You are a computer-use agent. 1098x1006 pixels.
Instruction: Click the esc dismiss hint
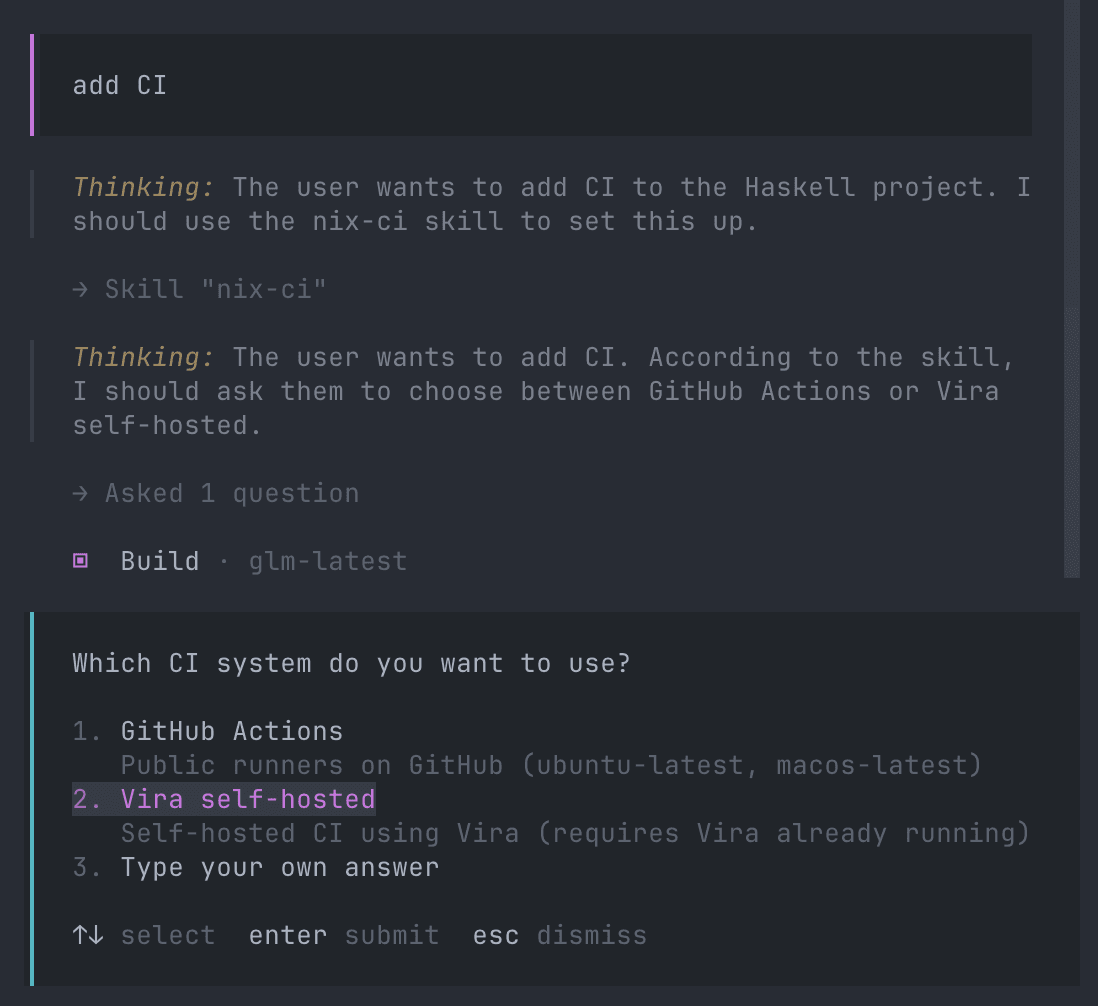[x=560, y=935]
